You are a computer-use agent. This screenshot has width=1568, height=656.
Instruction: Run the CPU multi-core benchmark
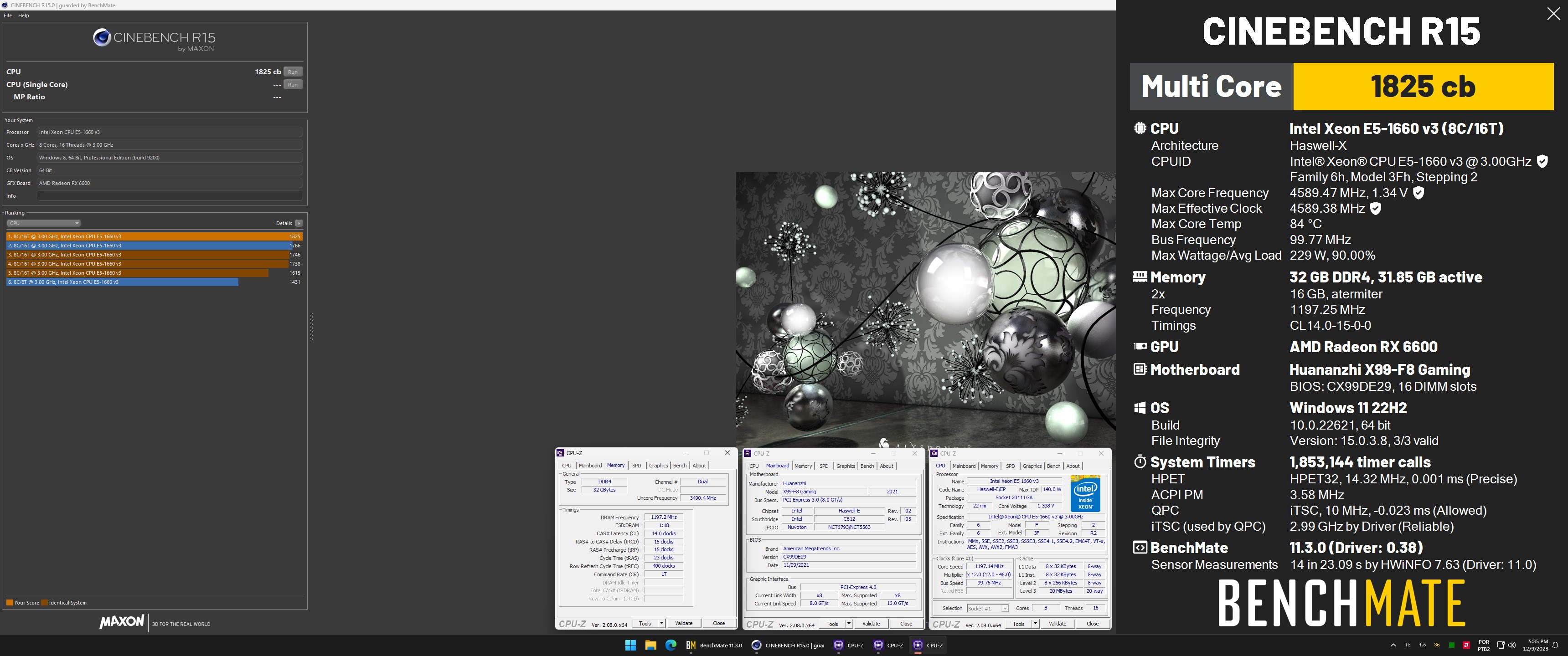click(x=293, y=72)
